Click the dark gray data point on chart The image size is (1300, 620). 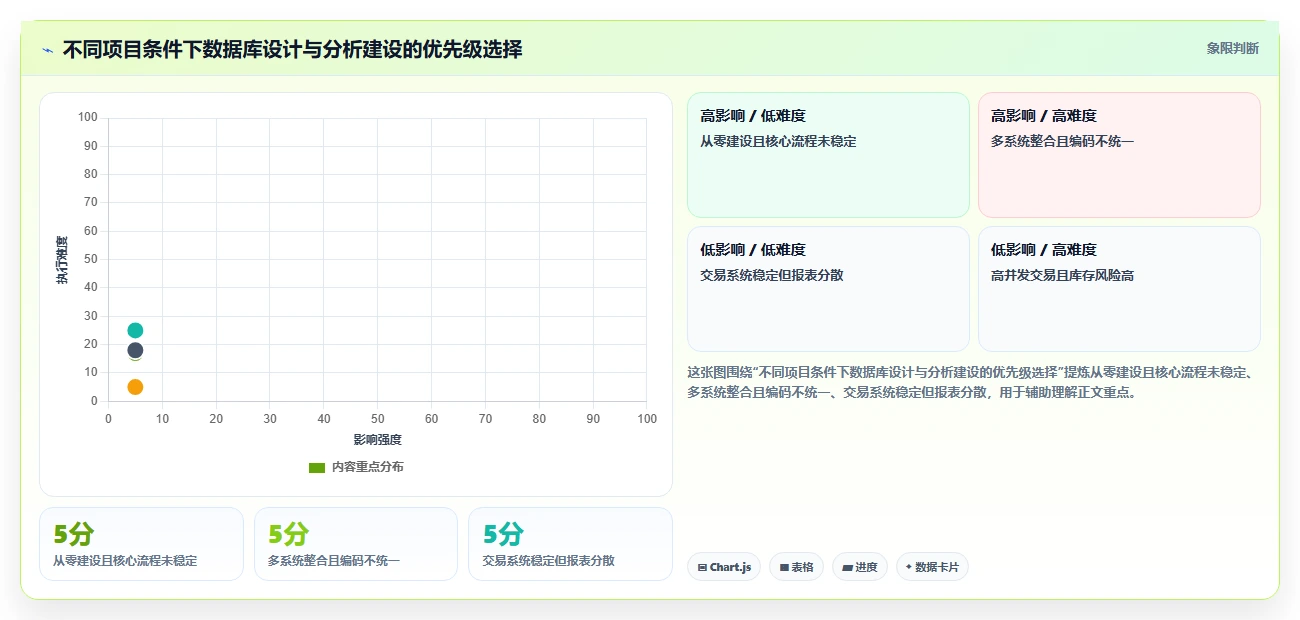point(135,350)
